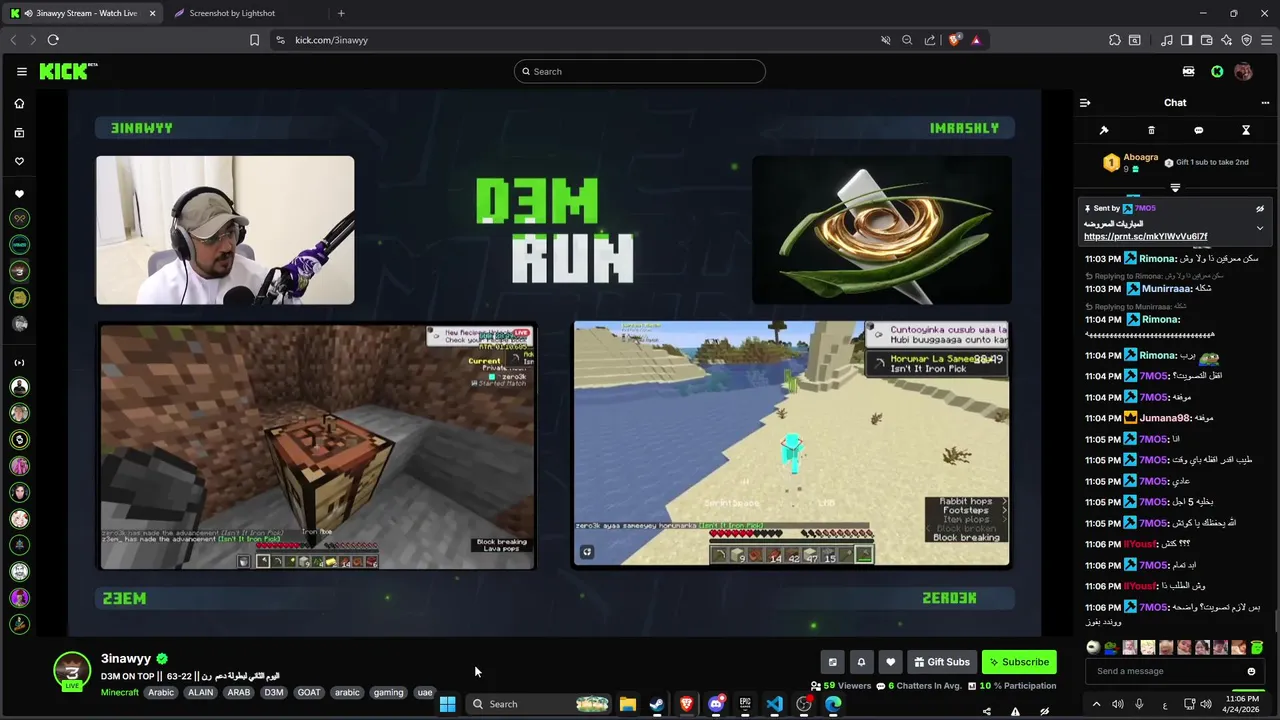Image resolution: width=1280 pixels, height=720 pixels.
Task: Show hidden system tray icons
Action: point(1096,704)
